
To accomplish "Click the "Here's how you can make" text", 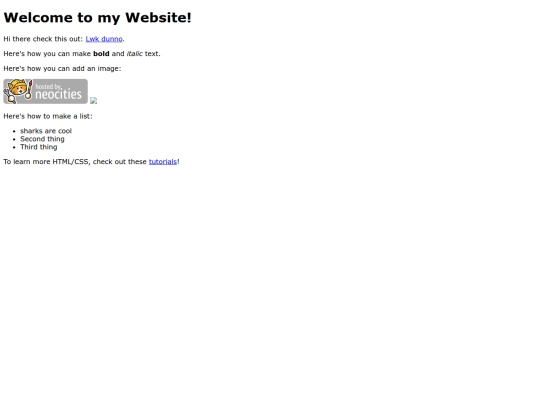I will (x=47, y=54).
